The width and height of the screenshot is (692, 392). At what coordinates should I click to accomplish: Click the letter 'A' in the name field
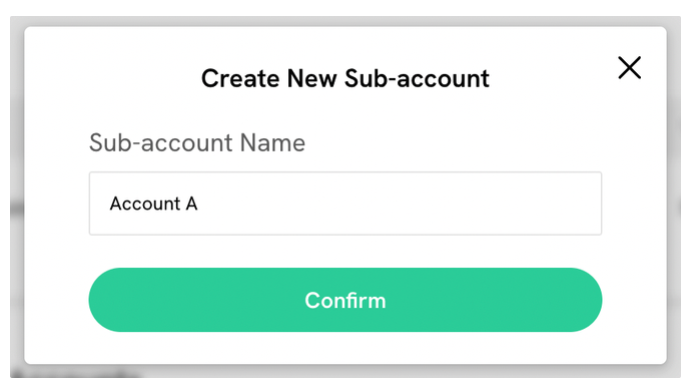[x=192, y=204]
